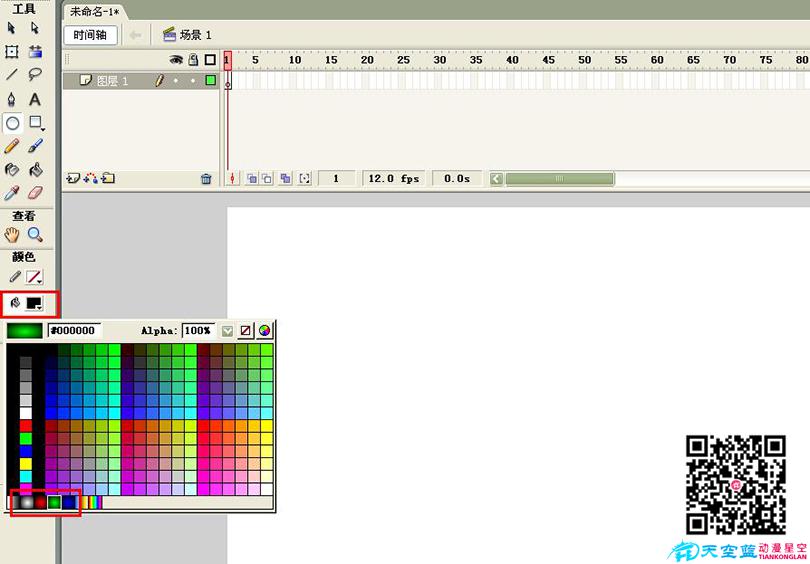Click the 0.0s elapsed time display
810x564 pixels.
point(457,179)
